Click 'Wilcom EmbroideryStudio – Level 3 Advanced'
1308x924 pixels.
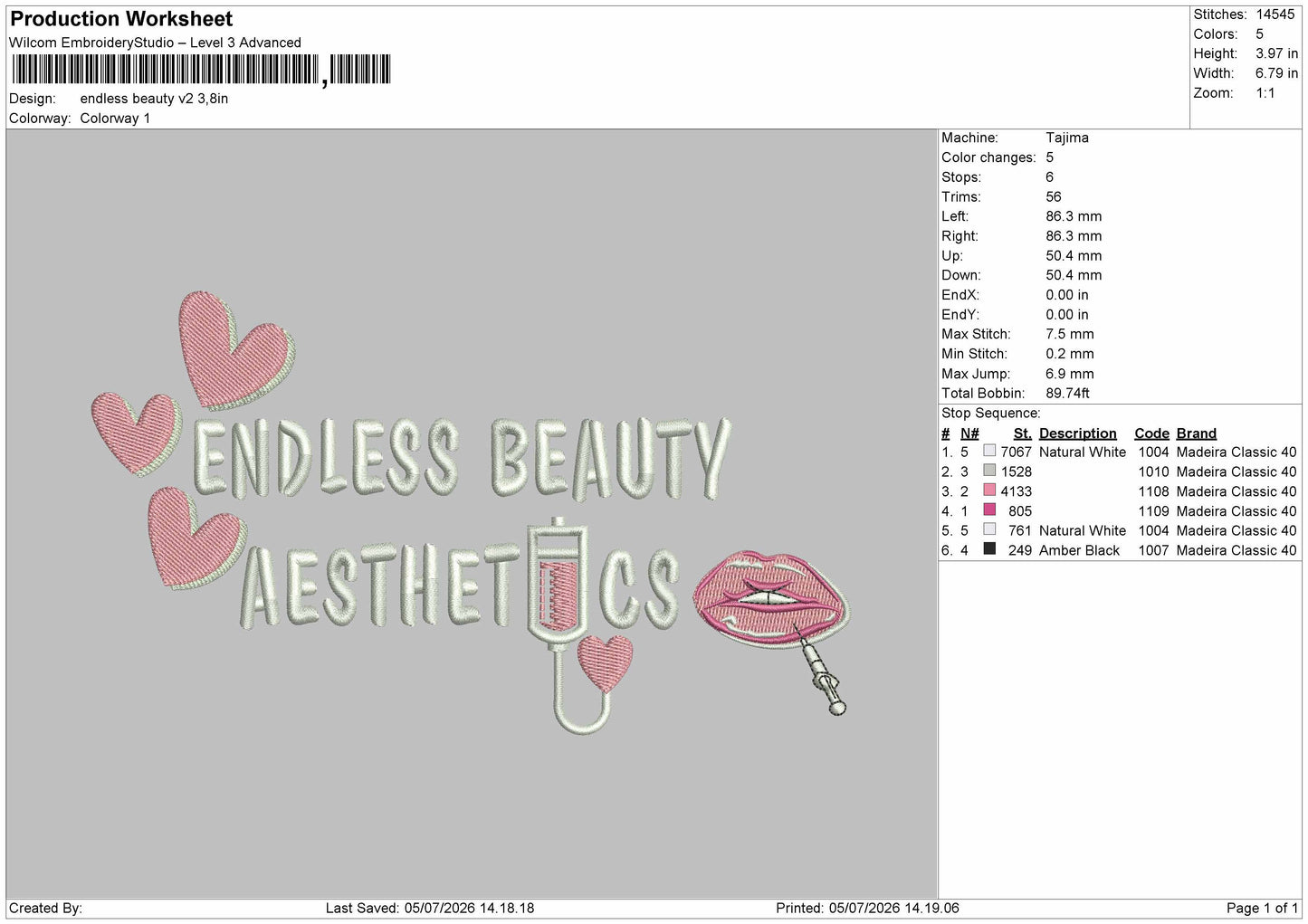(155, 43)
